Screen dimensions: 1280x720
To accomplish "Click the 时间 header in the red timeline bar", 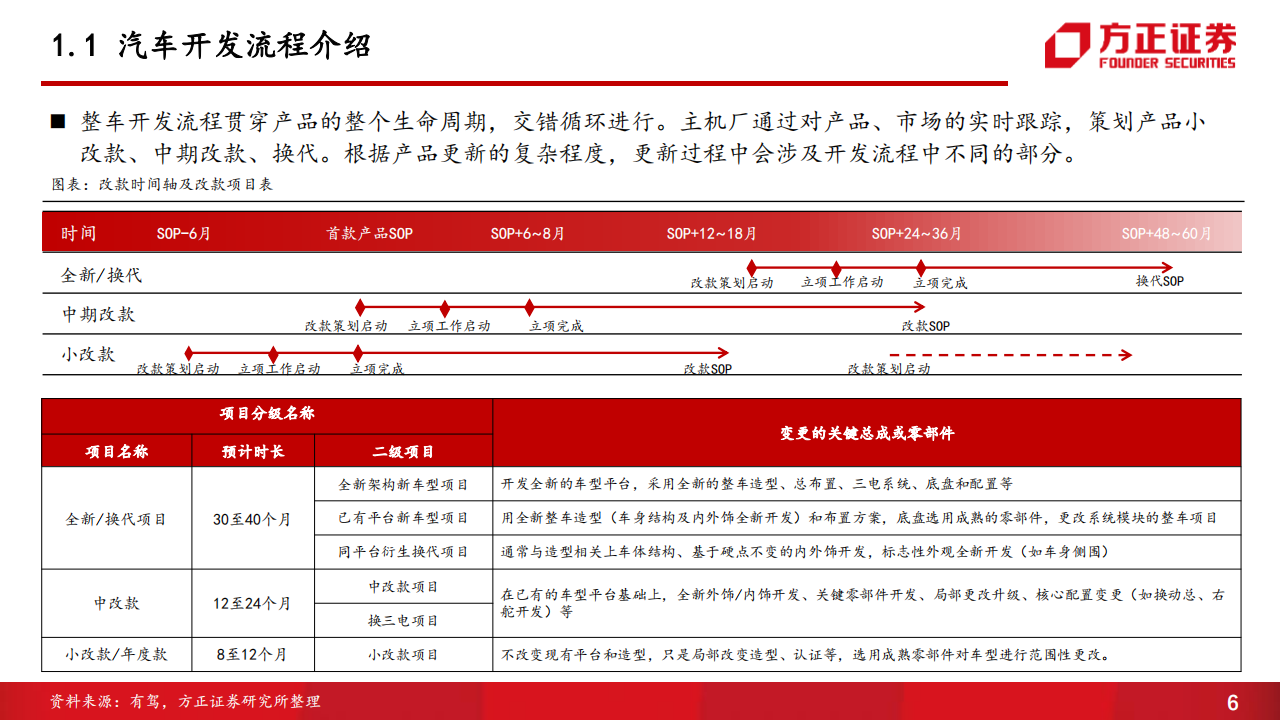I will 78,233.
